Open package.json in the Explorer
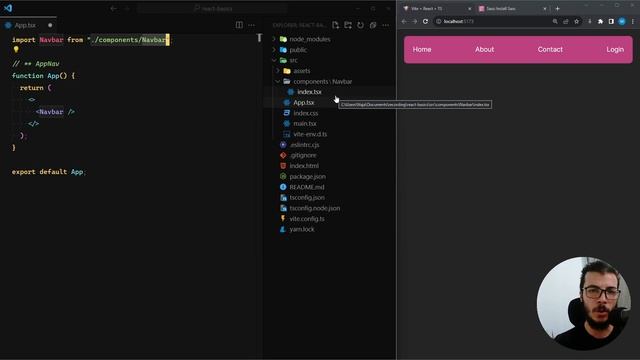Image resolution: width=640 pixels, height=360 pixels. [x=307, y=177]
